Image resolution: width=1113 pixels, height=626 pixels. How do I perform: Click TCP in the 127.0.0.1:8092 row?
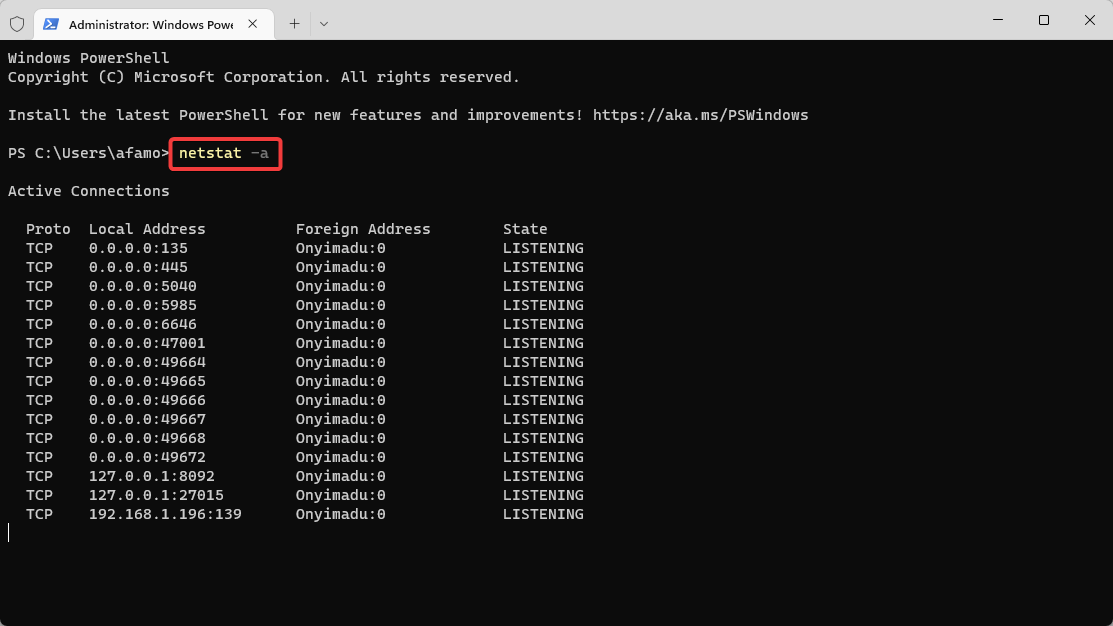pos(39,476)
